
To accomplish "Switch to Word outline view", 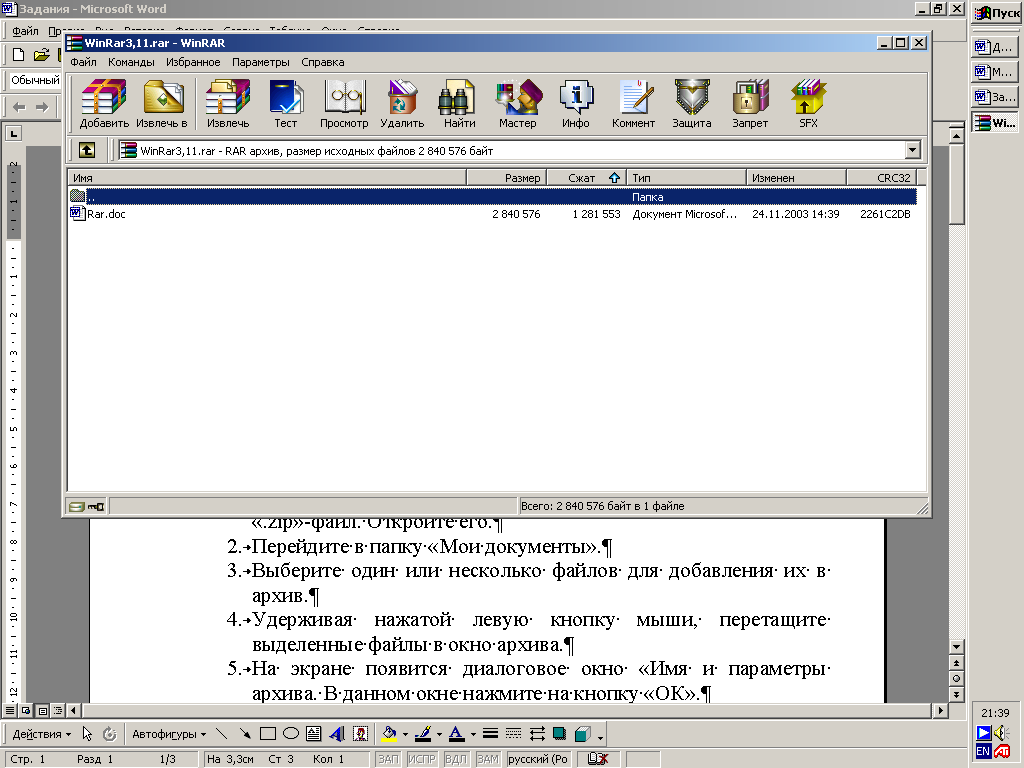I will [58, 711].
